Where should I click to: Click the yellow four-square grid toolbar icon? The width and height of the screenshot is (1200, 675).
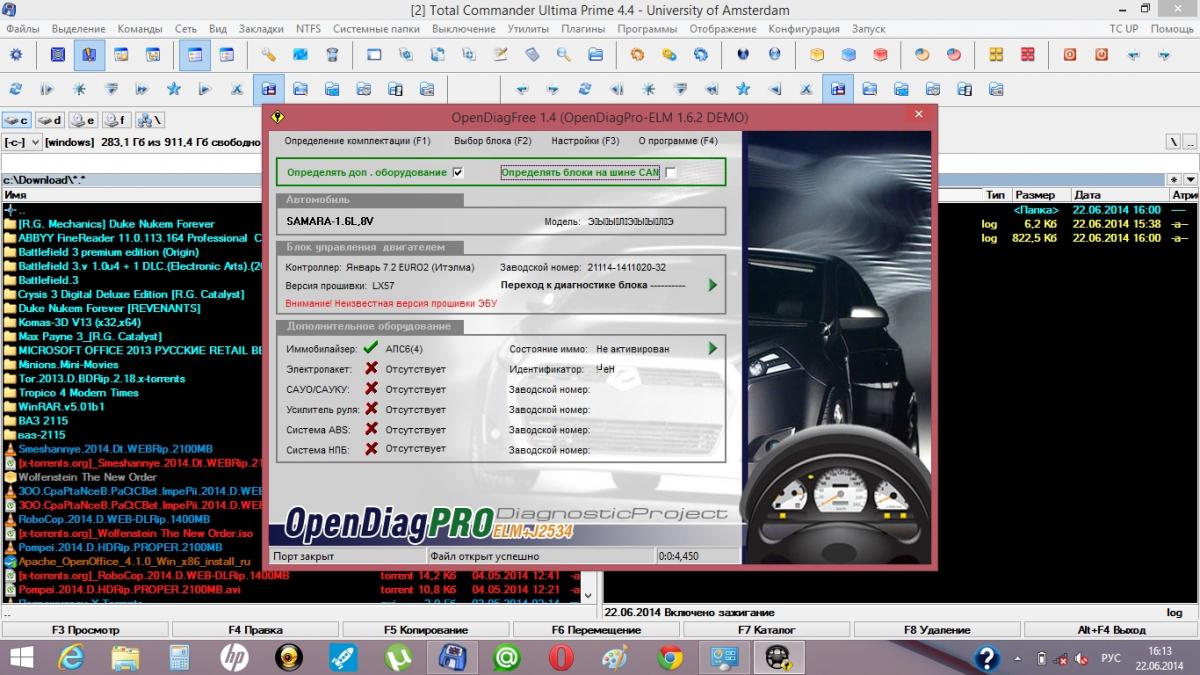tap(995, 55)
